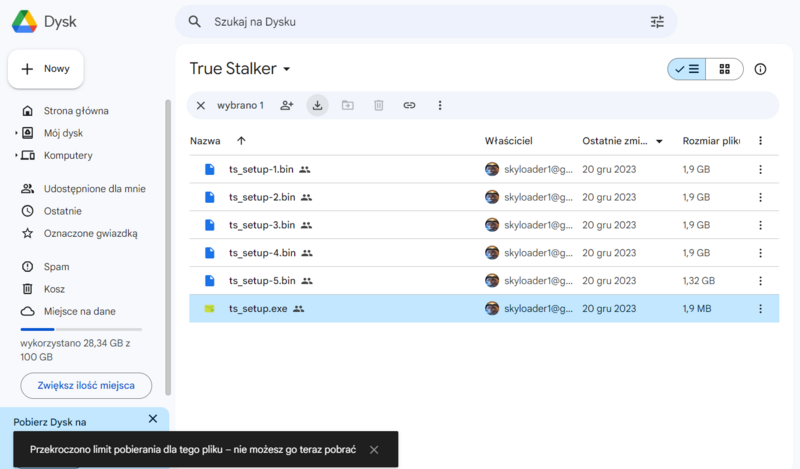Expand the Komputery tree
The image size is (800, 469).
point(16,155)
